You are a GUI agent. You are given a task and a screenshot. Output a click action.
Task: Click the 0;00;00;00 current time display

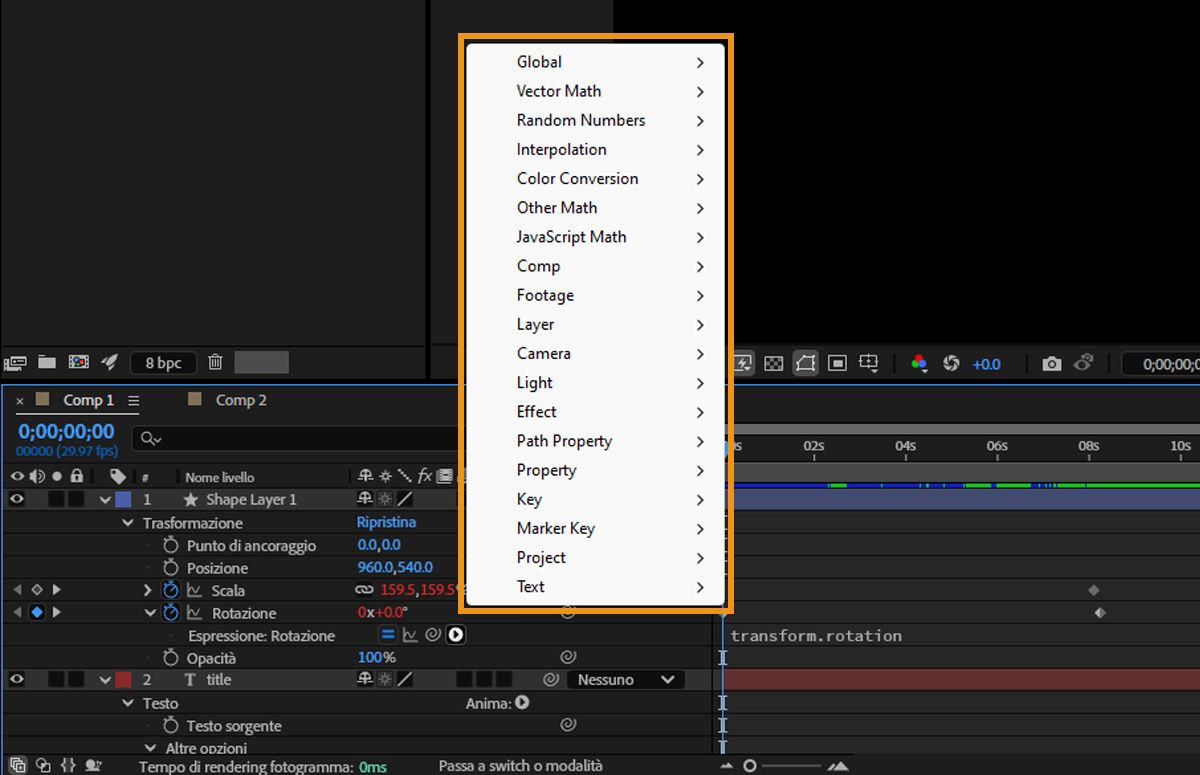[64, 431]
